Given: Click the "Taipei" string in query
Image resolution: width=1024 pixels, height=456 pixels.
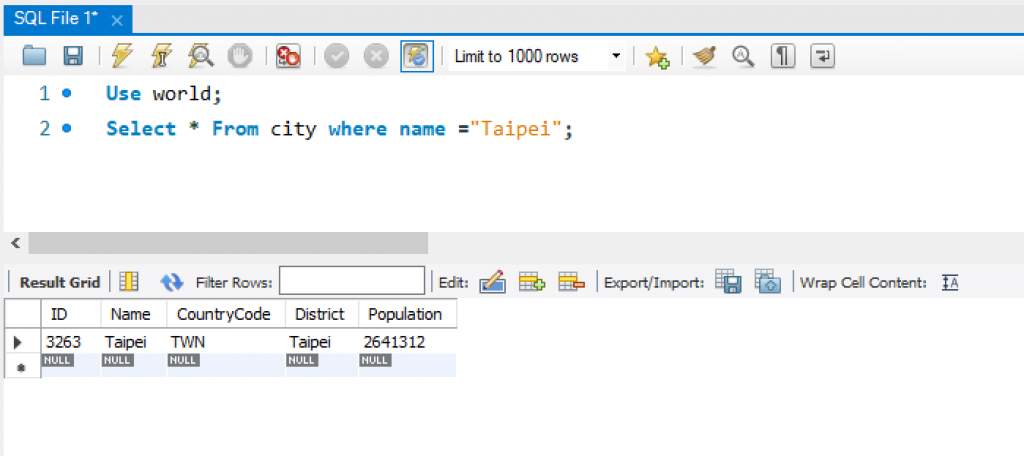Looking at the screenshot, I should [x=515, y=129].
